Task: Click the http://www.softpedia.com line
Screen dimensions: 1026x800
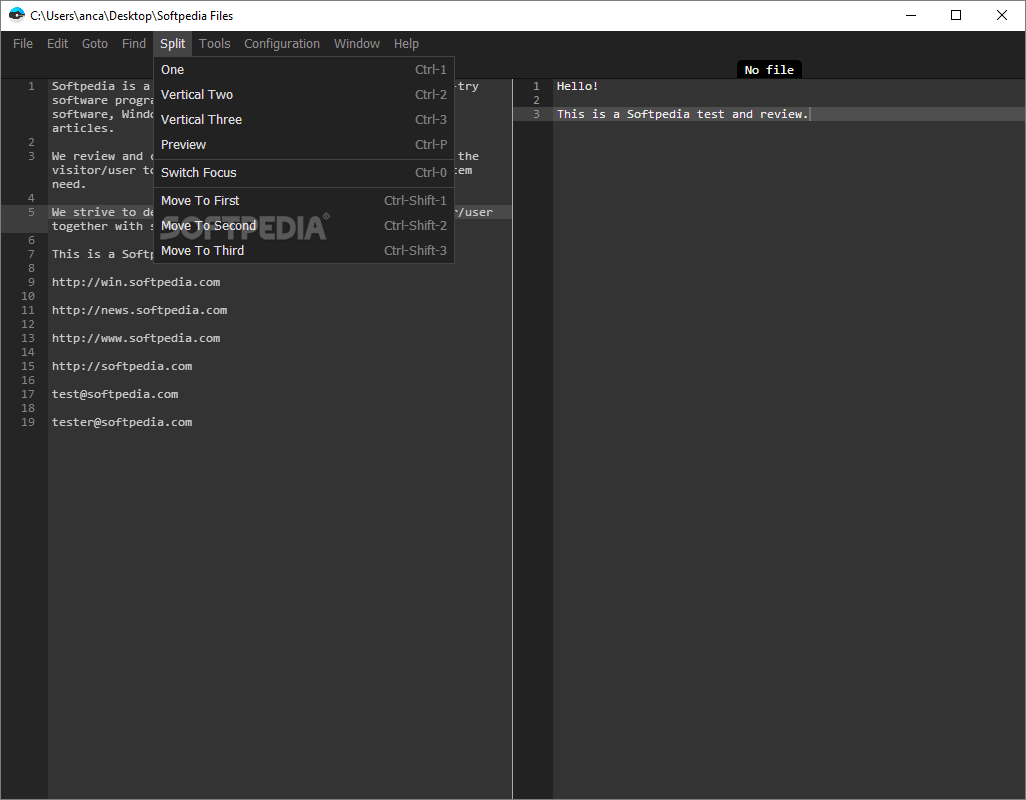Action: click(136, 338)
